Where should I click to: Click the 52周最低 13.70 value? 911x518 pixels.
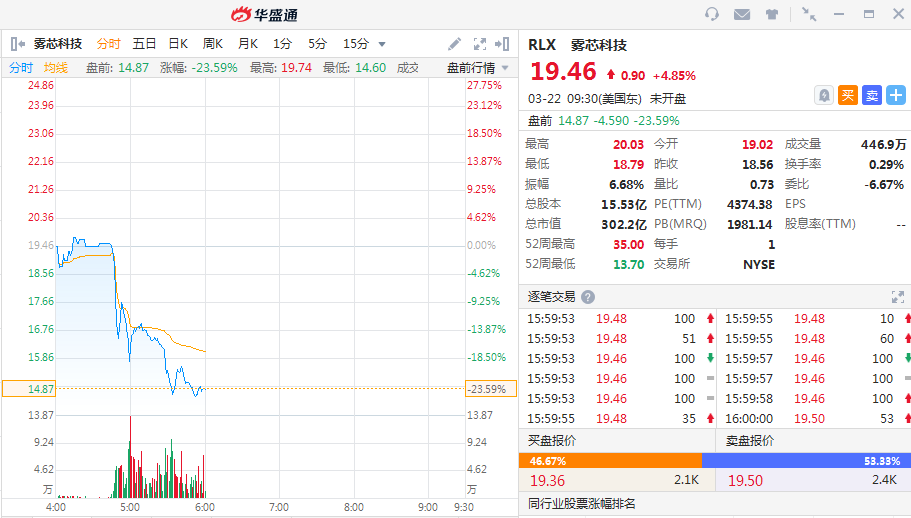coord(628,264)
